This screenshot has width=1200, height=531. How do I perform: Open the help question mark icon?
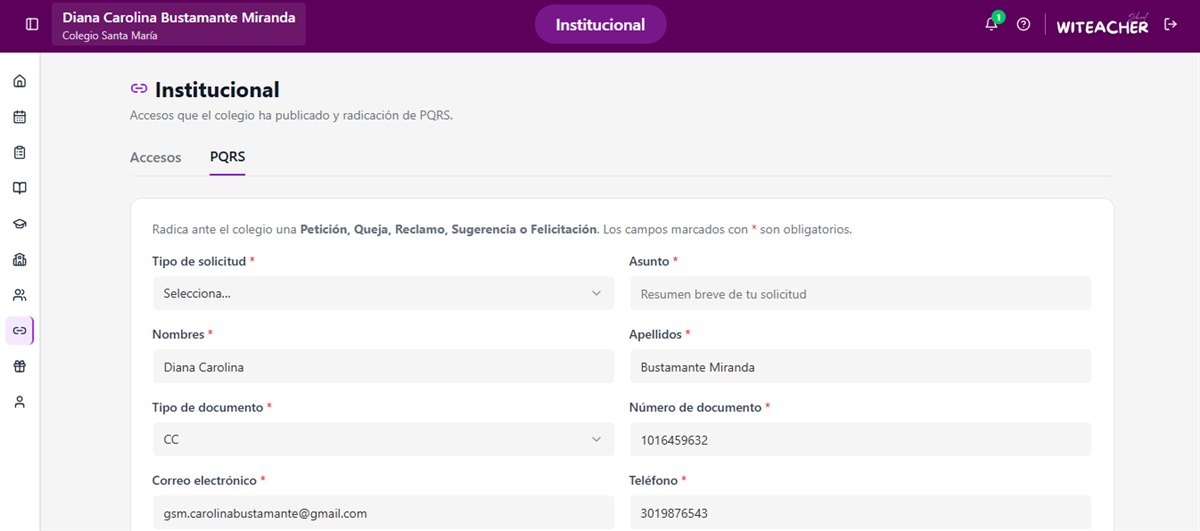pyautogui.click(x=1023, y=24)
